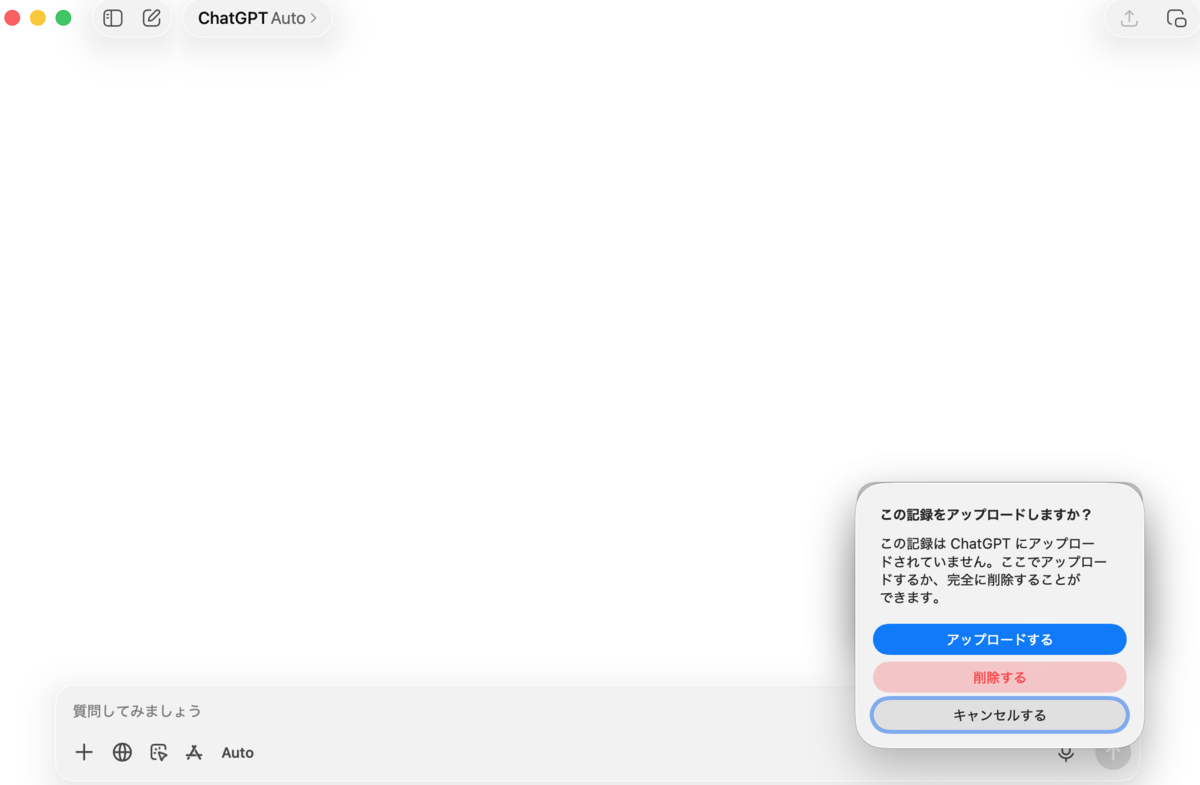Screen dimensions: 1200x785
Task: Open the ChatGPT Auto model selector
Action: tap(257, 18)
